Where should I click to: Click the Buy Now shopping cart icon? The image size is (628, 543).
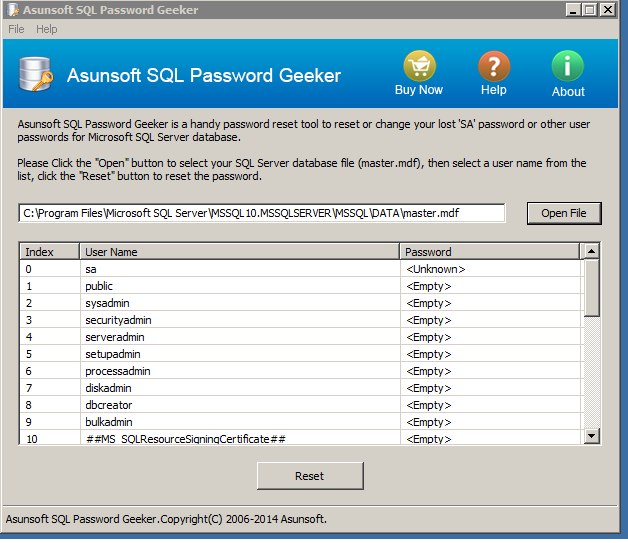pyautogui.click(x=419, y=67)
